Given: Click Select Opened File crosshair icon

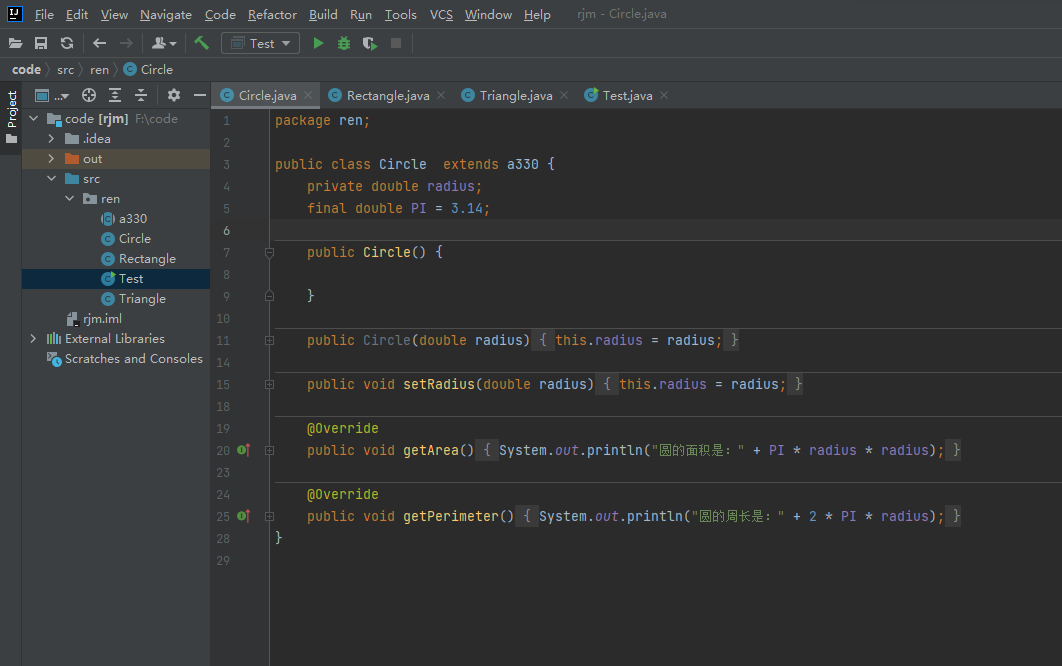Looking at the screenshot, I should tap(89, 95).
